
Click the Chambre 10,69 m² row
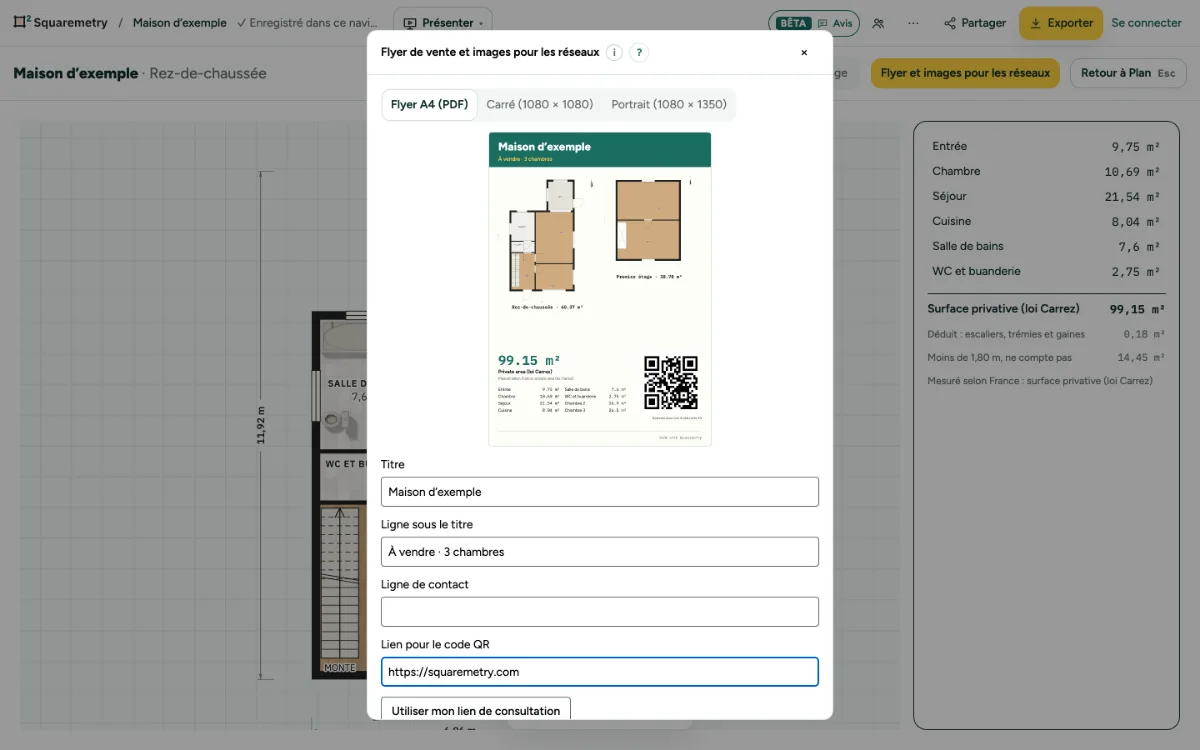(x=1046, y=171)
